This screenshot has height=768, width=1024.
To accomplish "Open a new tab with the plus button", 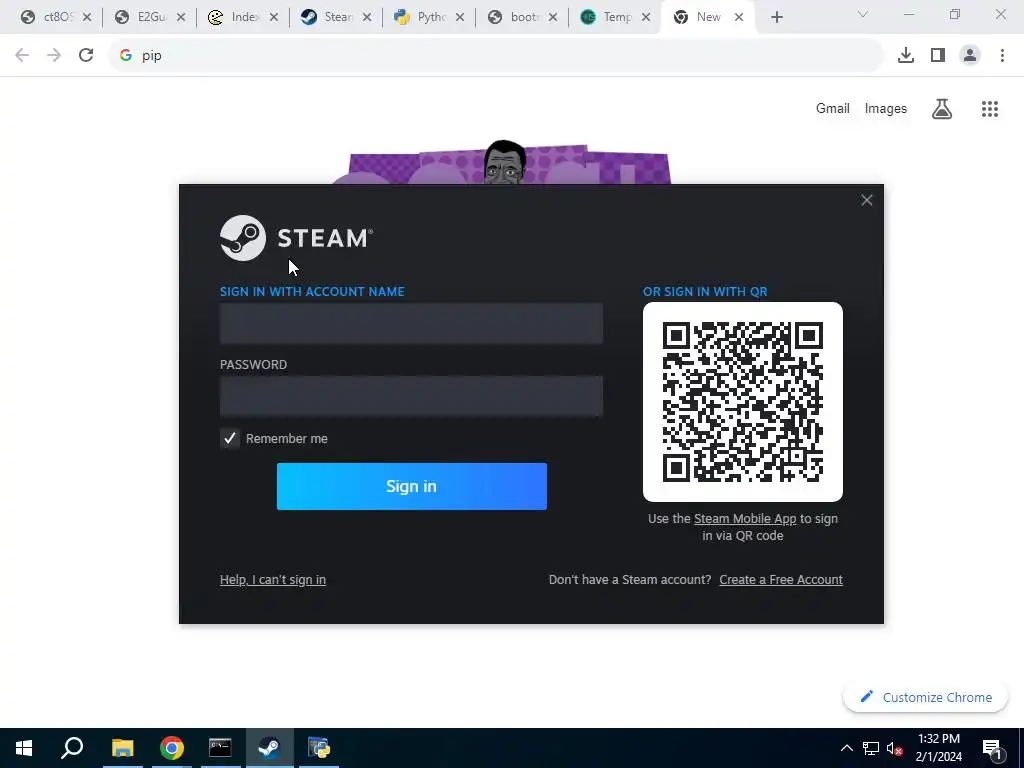I will click(776, 18).
